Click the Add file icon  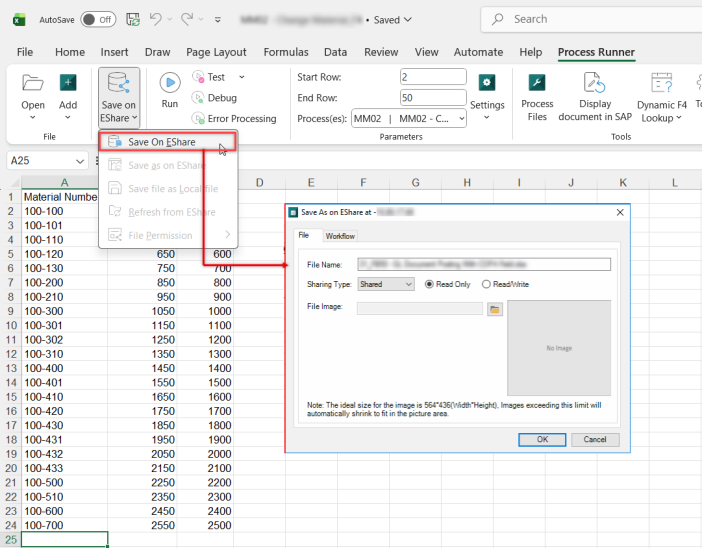[x=68, y=83]
